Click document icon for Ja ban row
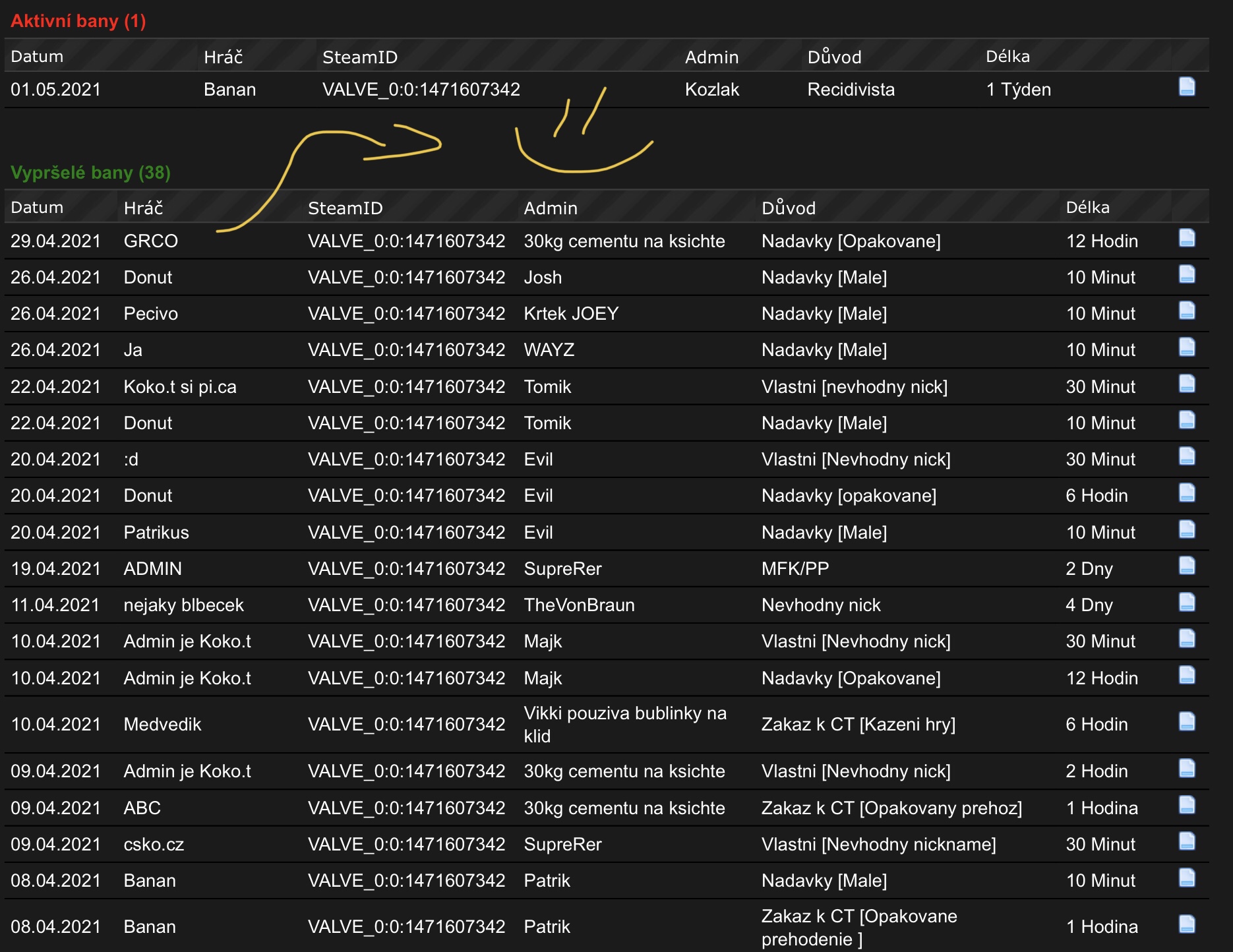Image resolution: width=1233 pixels, height=952 pixels. [1186, 347]
